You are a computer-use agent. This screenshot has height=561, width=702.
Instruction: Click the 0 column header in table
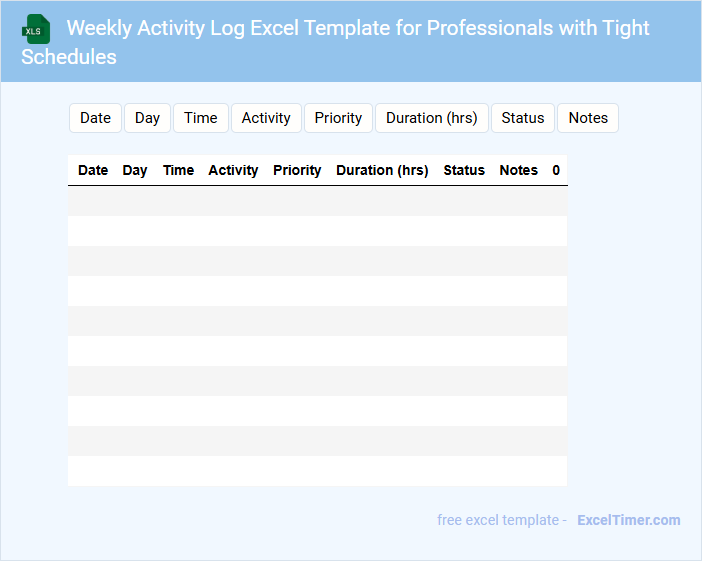(556, 170)
